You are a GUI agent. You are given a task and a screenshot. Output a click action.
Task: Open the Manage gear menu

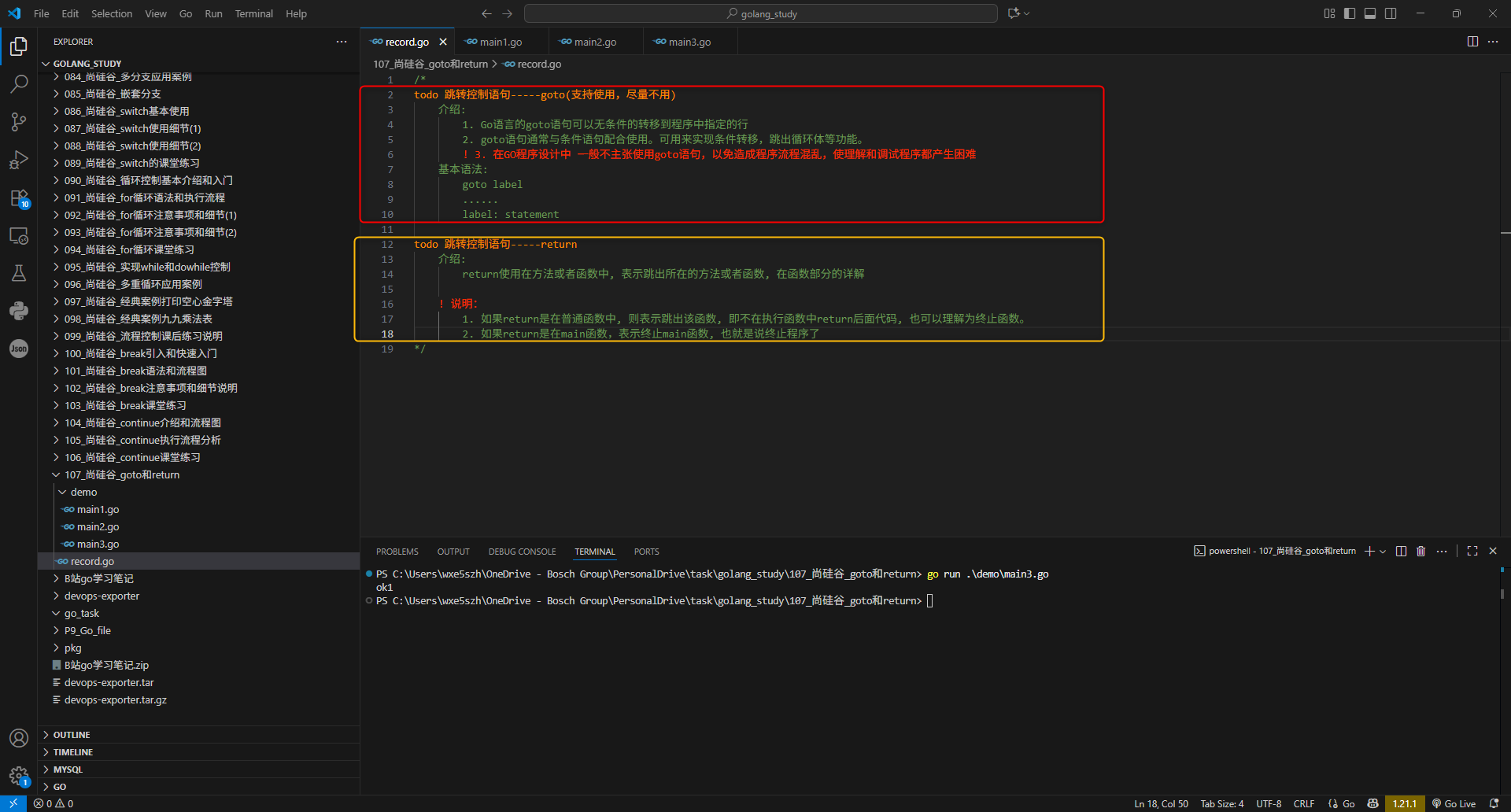19,776
